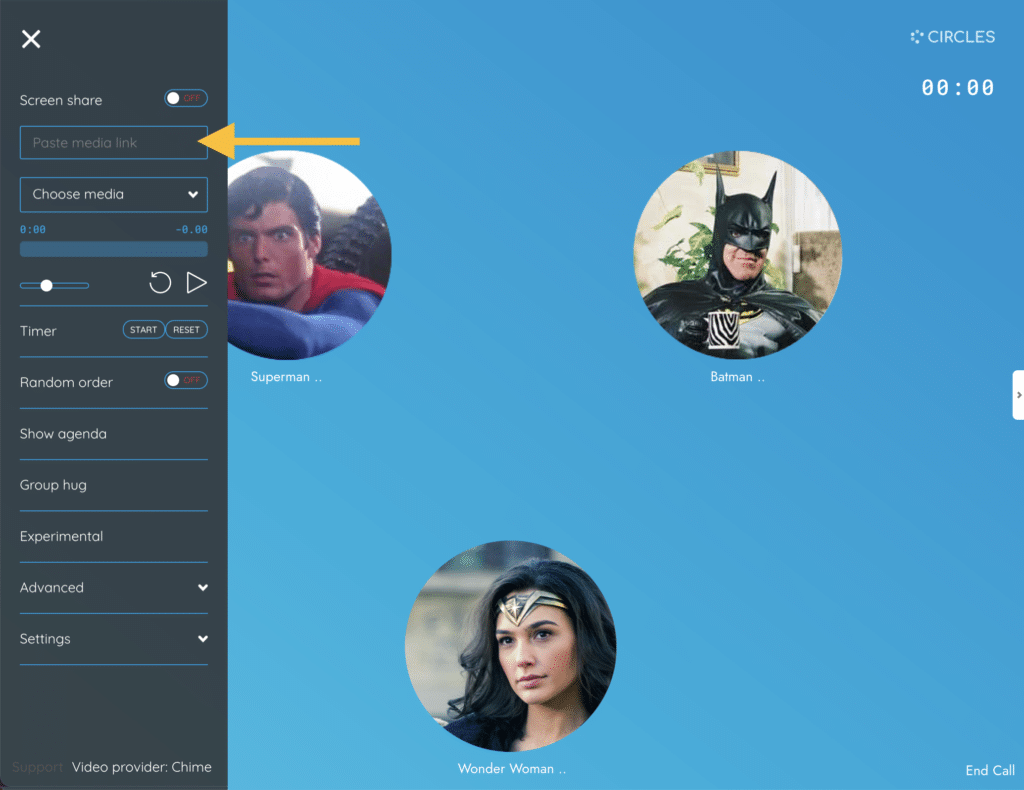Open the Support link

coord(37,767)
